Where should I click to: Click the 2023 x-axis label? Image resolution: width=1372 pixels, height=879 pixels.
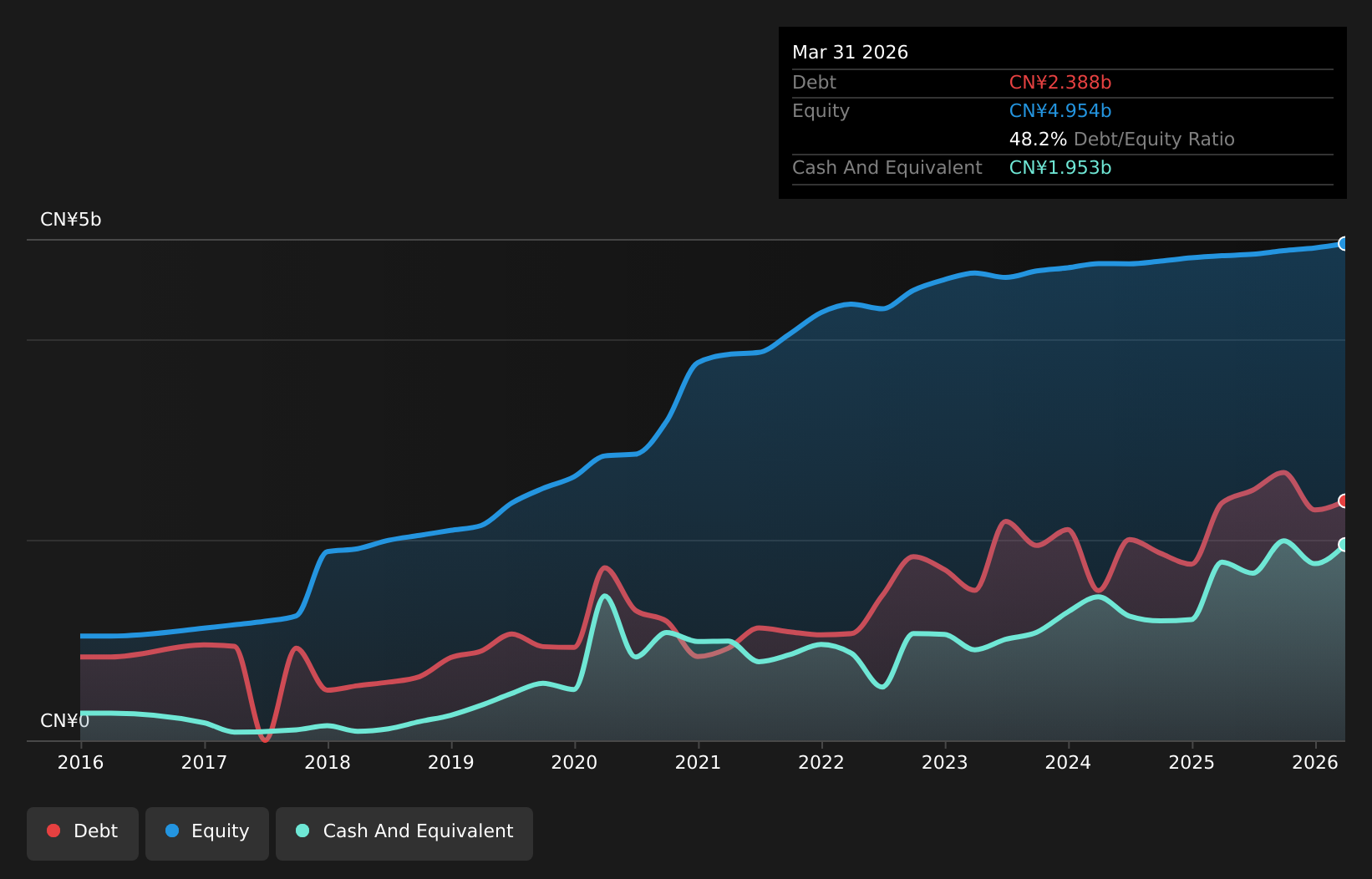coord(945,762)
